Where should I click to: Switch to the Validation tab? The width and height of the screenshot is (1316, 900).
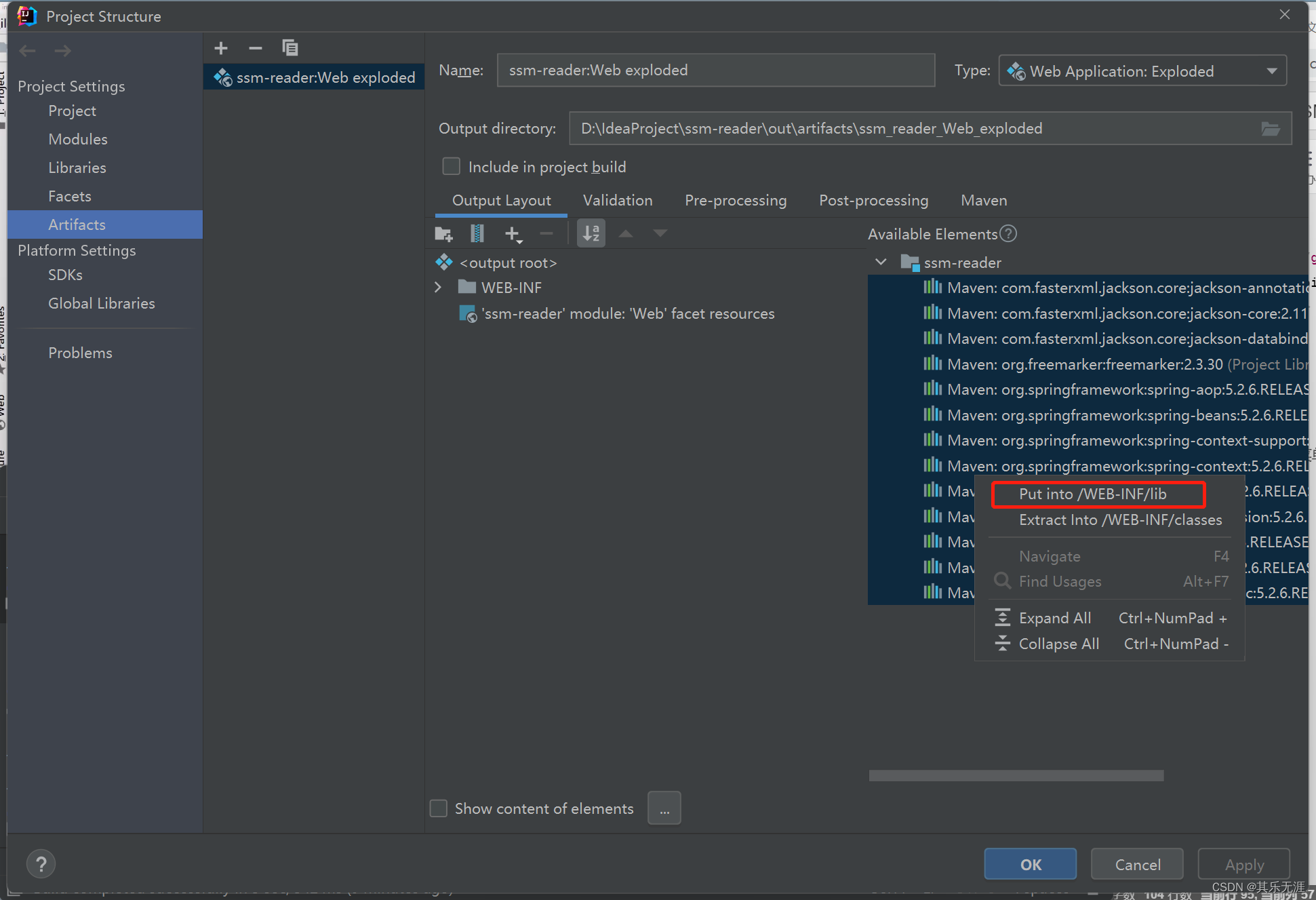click(617, 201)
